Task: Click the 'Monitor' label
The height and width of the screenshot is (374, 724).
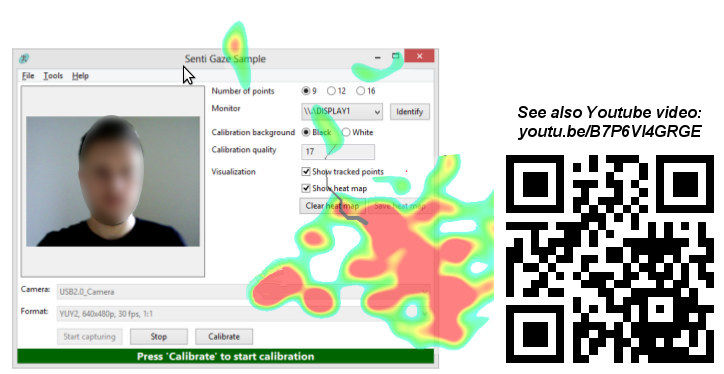Action: click(x=226, y=109)
